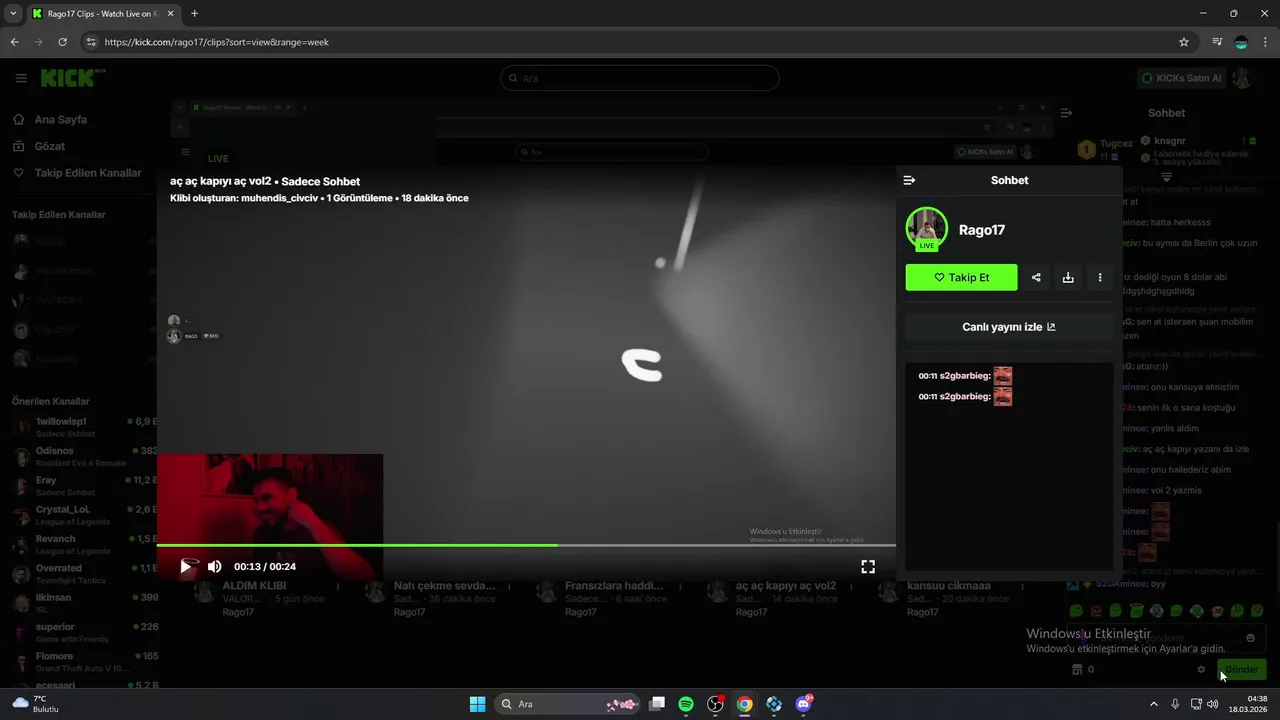The image size is (1280, 720).
Task: Open Chrome three-dot menu
Action: pos(1265,42)
